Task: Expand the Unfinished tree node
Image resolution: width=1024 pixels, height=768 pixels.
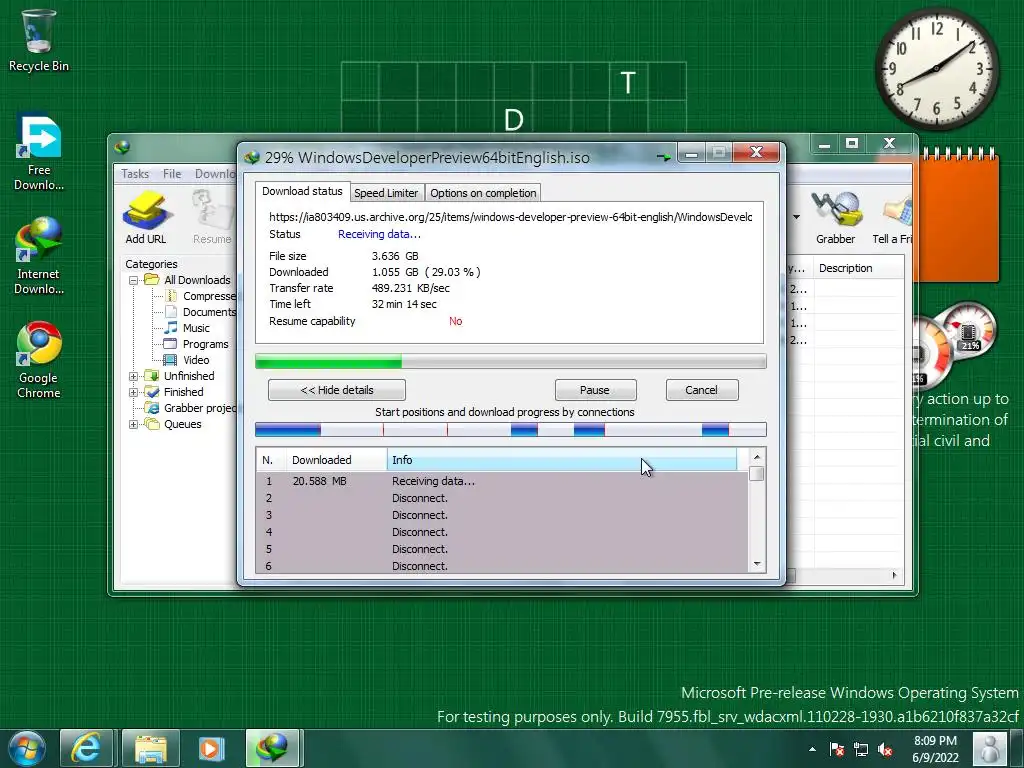Action: 133,376
